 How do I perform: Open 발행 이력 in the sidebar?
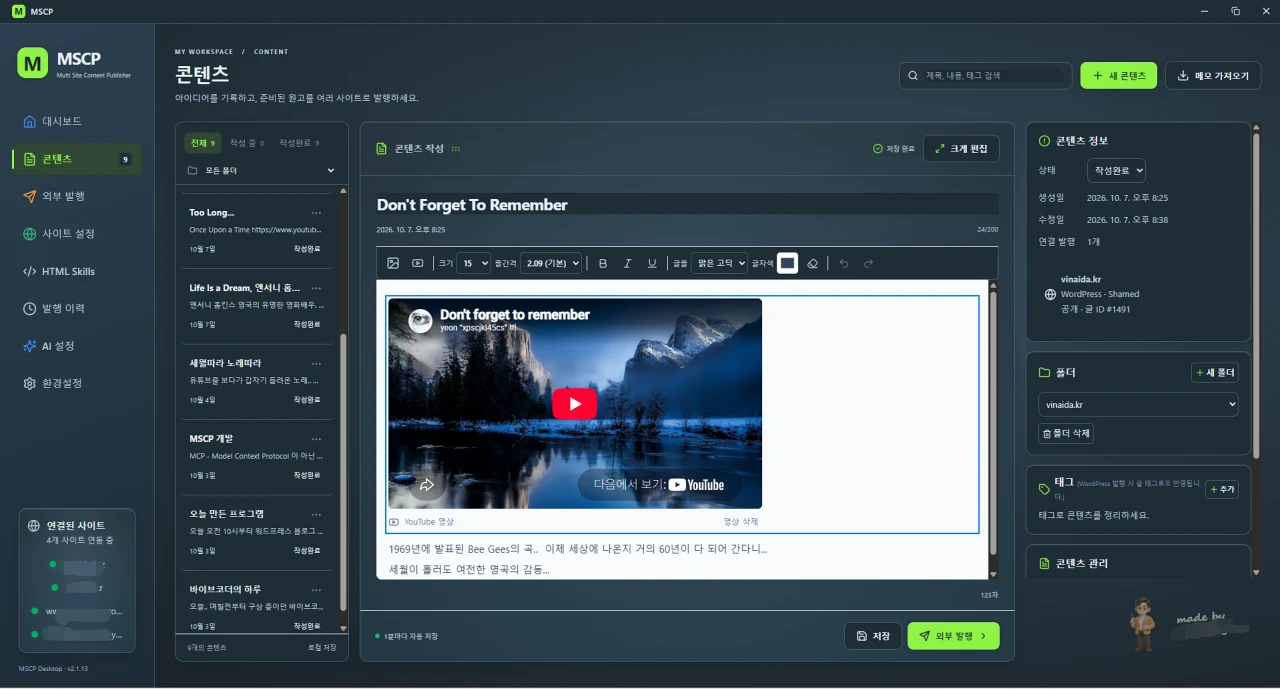pos(77,308)
